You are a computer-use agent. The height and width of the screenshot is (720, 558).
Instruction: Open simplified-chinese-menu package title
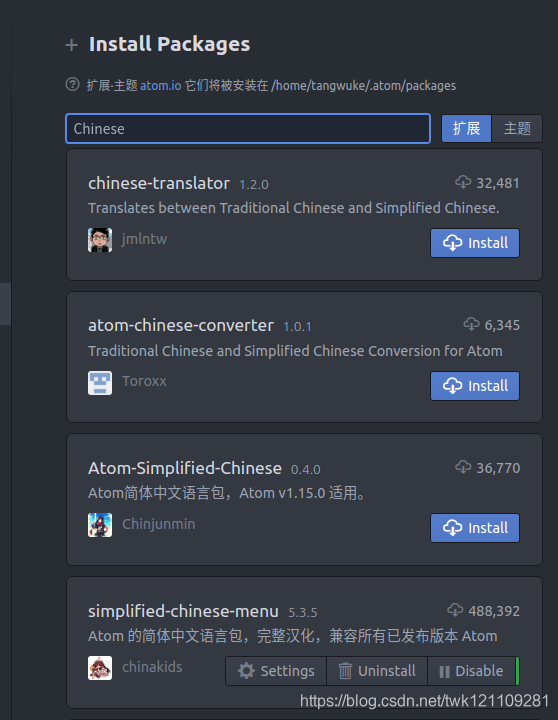[183, 611]
